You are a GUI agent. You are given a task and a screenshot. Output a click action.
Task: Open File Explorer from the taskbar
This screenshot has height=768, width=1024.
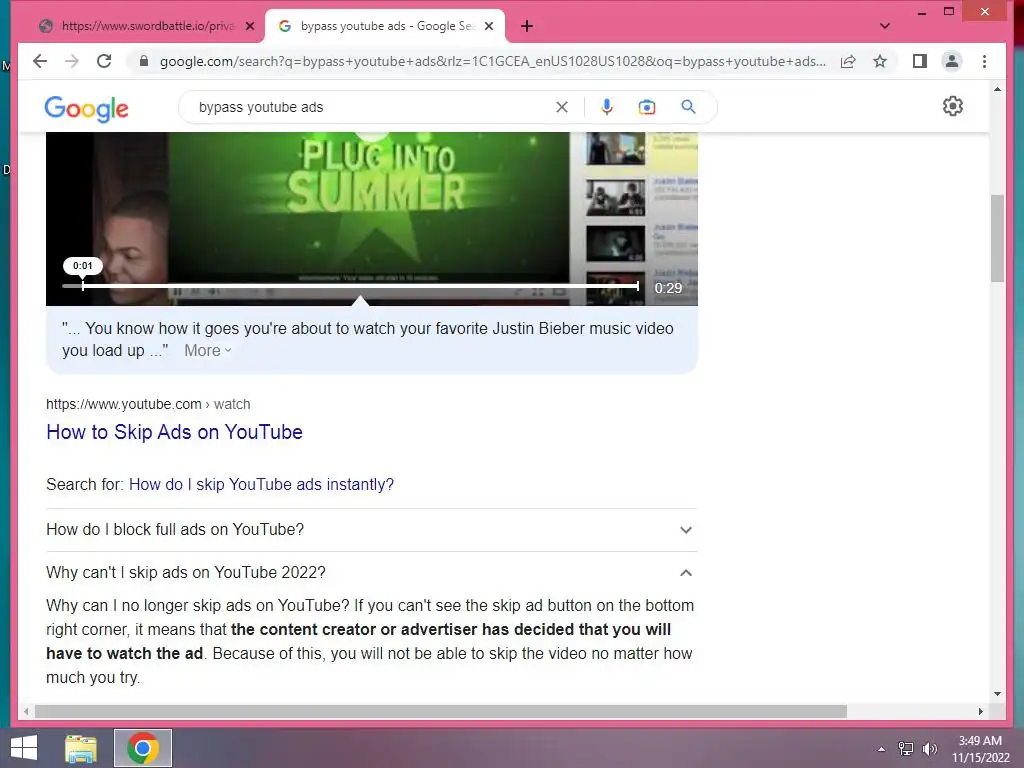point(81,748)
